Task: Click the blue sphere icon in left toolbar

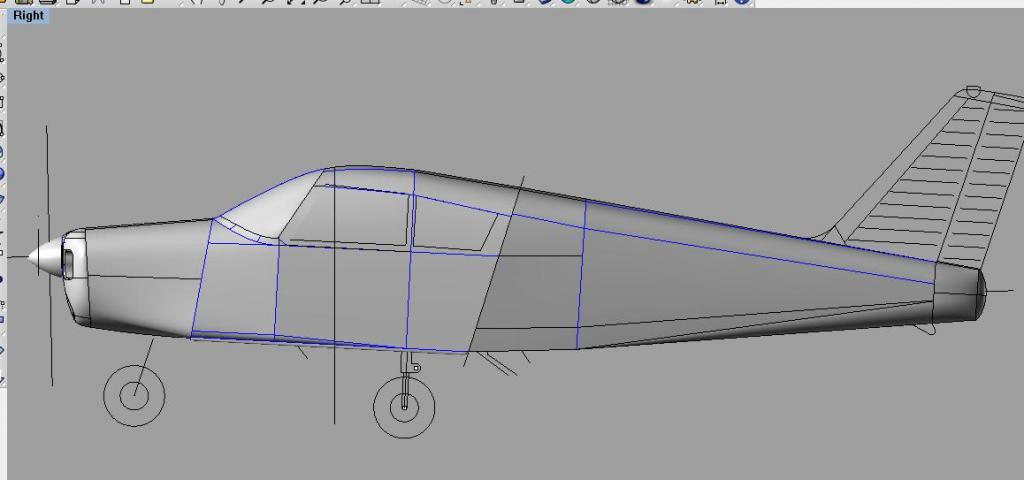Action: 2,173
